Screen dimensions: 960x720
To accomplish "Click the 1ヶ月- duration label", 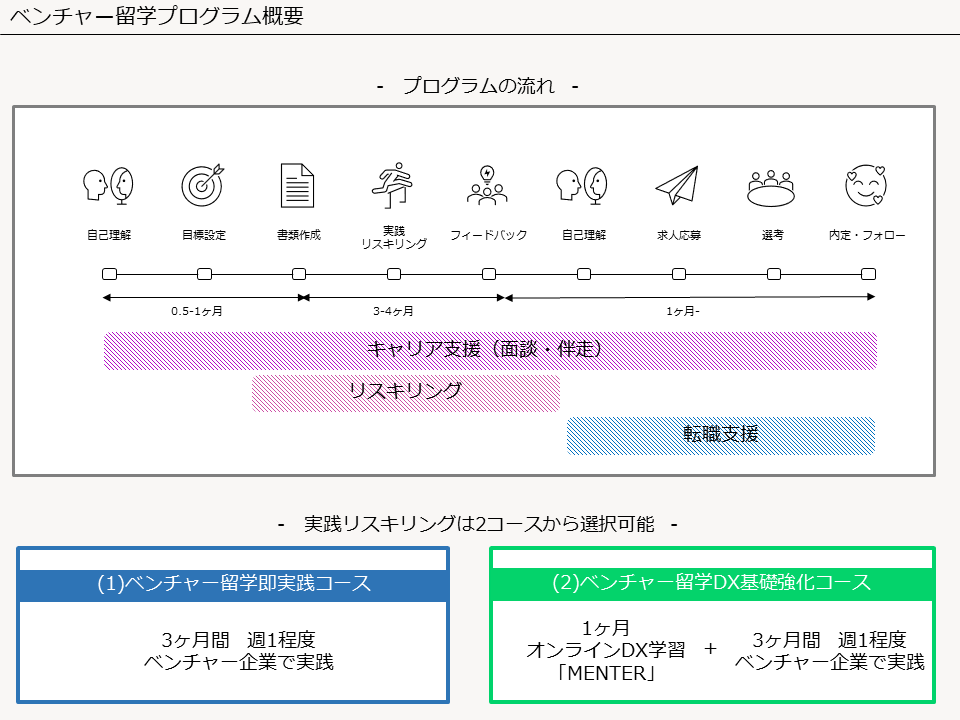I will pos(683,311).
